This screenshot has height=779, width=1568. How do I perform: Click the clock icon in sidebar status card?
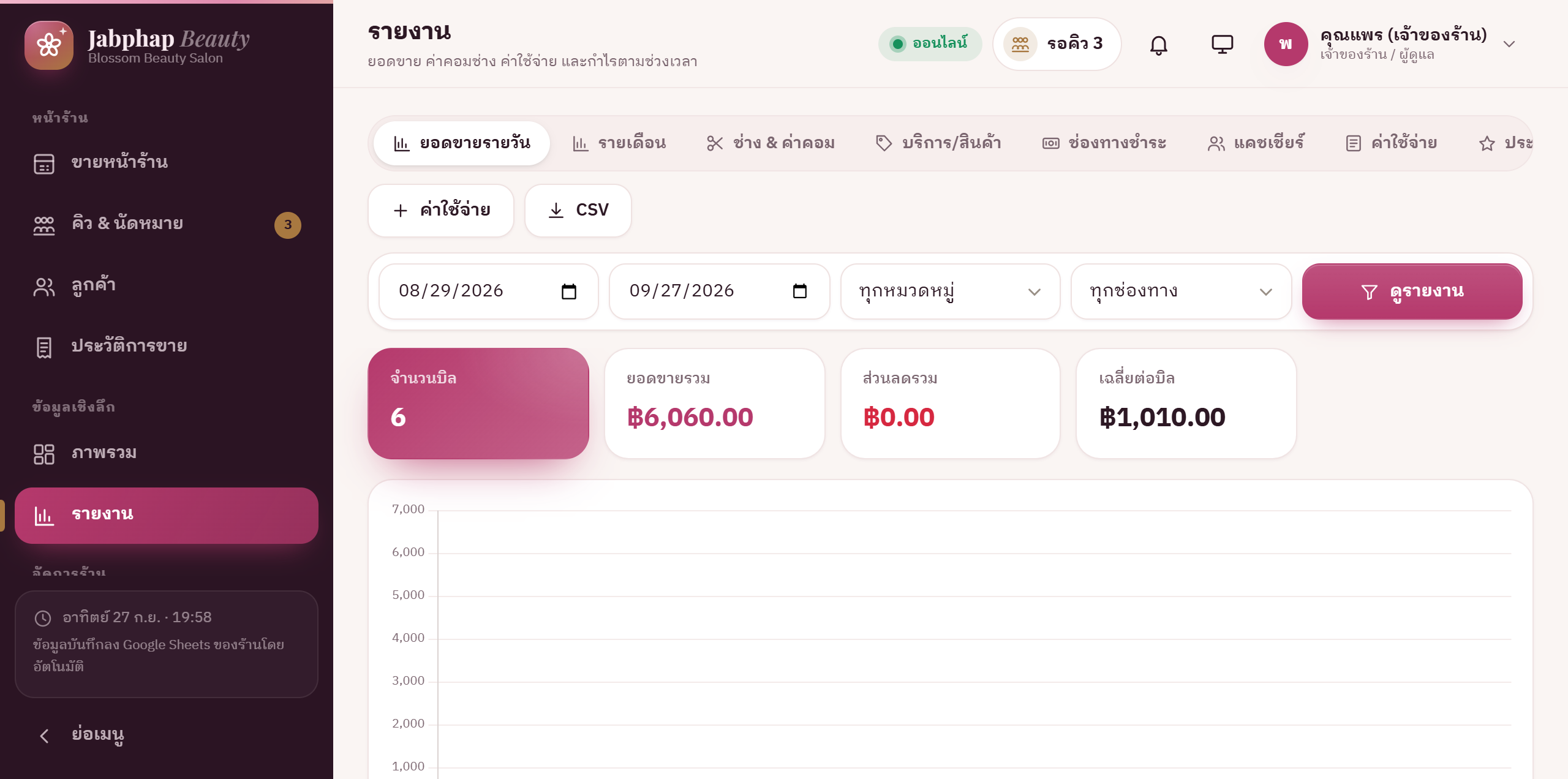[x=43, y=618]
